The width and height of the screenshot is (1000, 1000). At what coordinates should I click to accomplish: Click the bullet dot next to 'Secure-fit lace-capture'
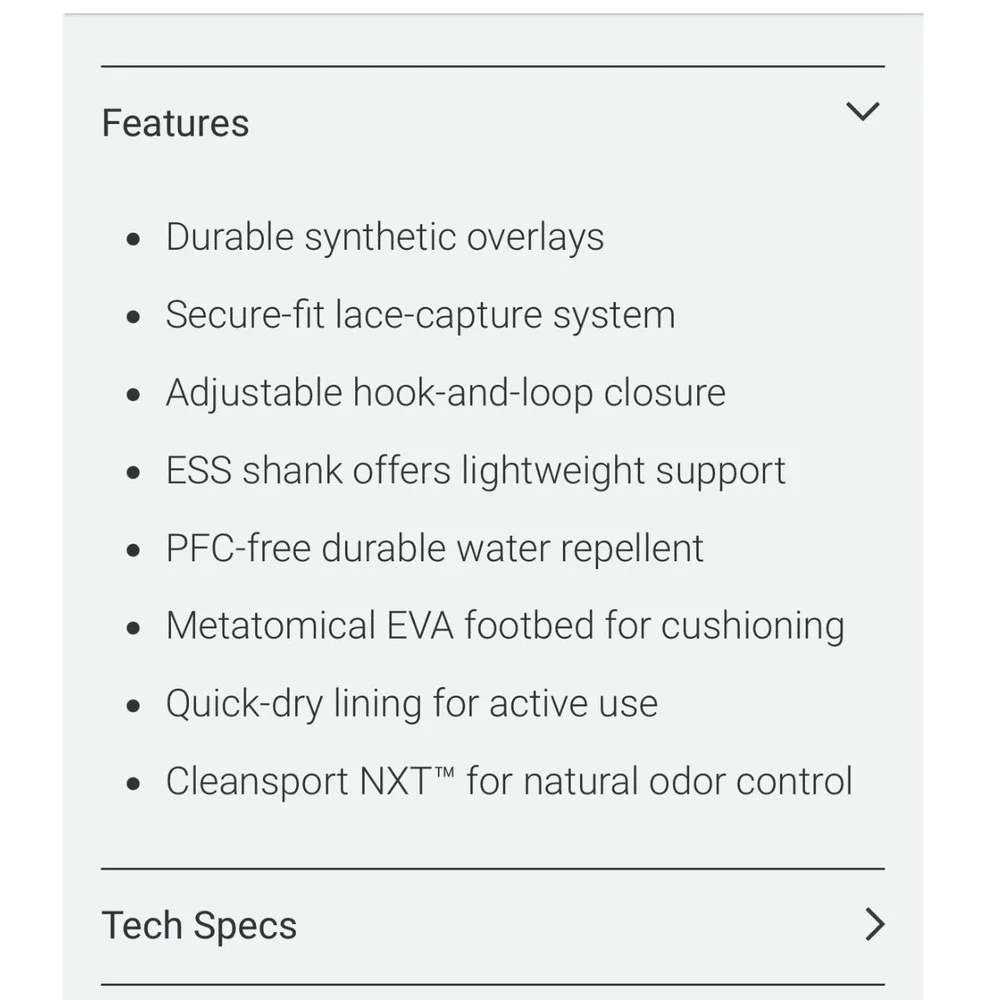tap(133, 317)
